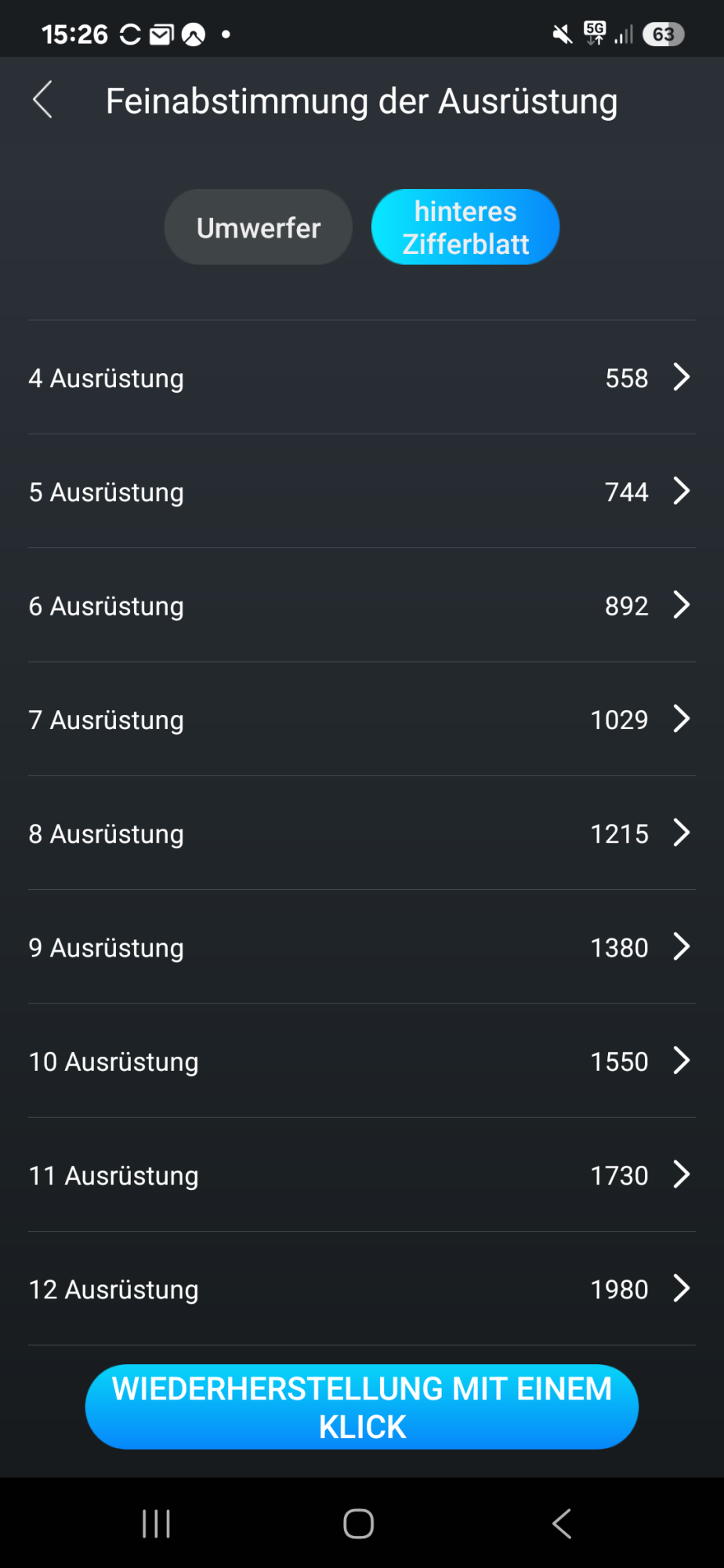This screenshot has height=1568, width=724.
Task: Open the 10 Ausrüstung row
Action: (360, 1061)
